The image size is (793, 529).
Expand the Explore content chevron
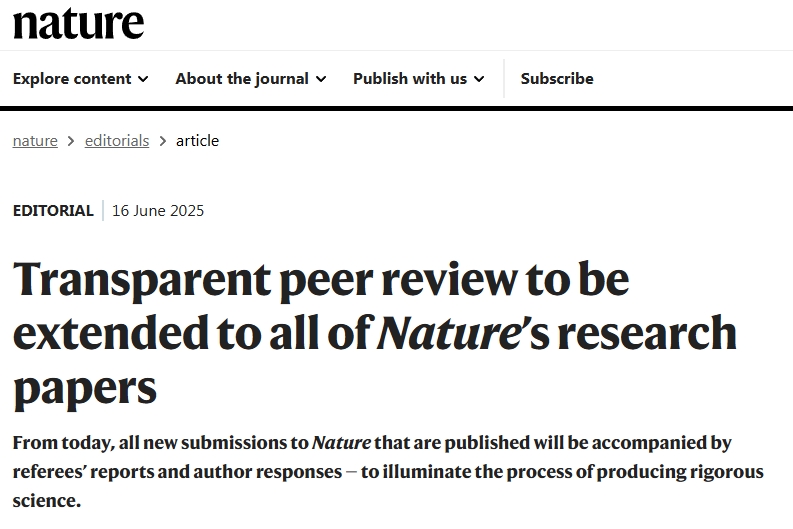click(x=143, y=79)
